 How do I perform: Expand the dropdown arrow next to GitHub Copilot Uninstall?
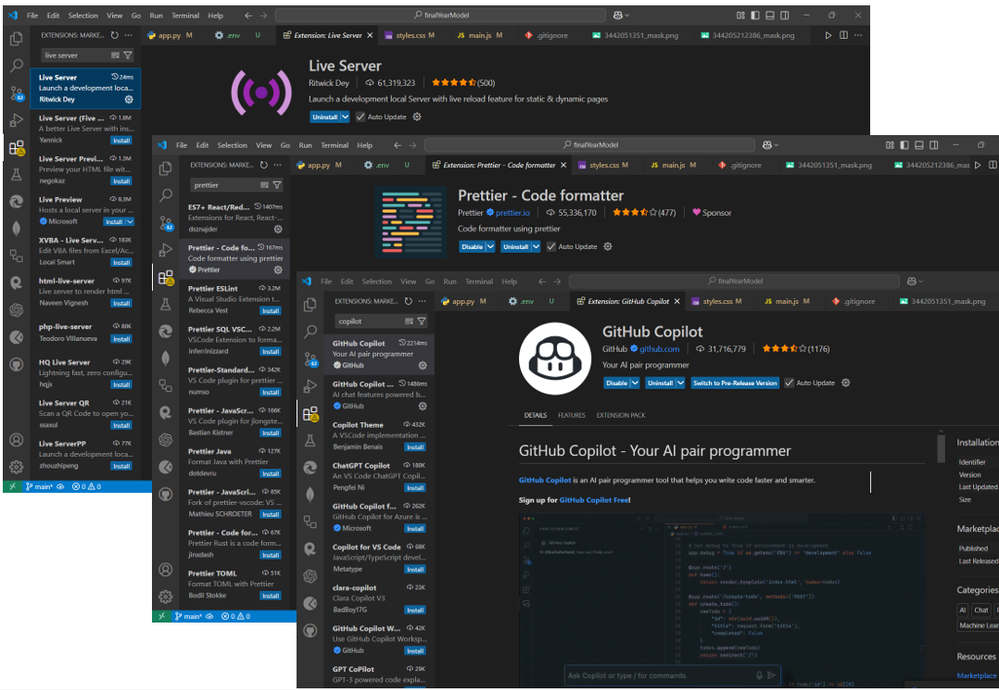tap(680, 383)
